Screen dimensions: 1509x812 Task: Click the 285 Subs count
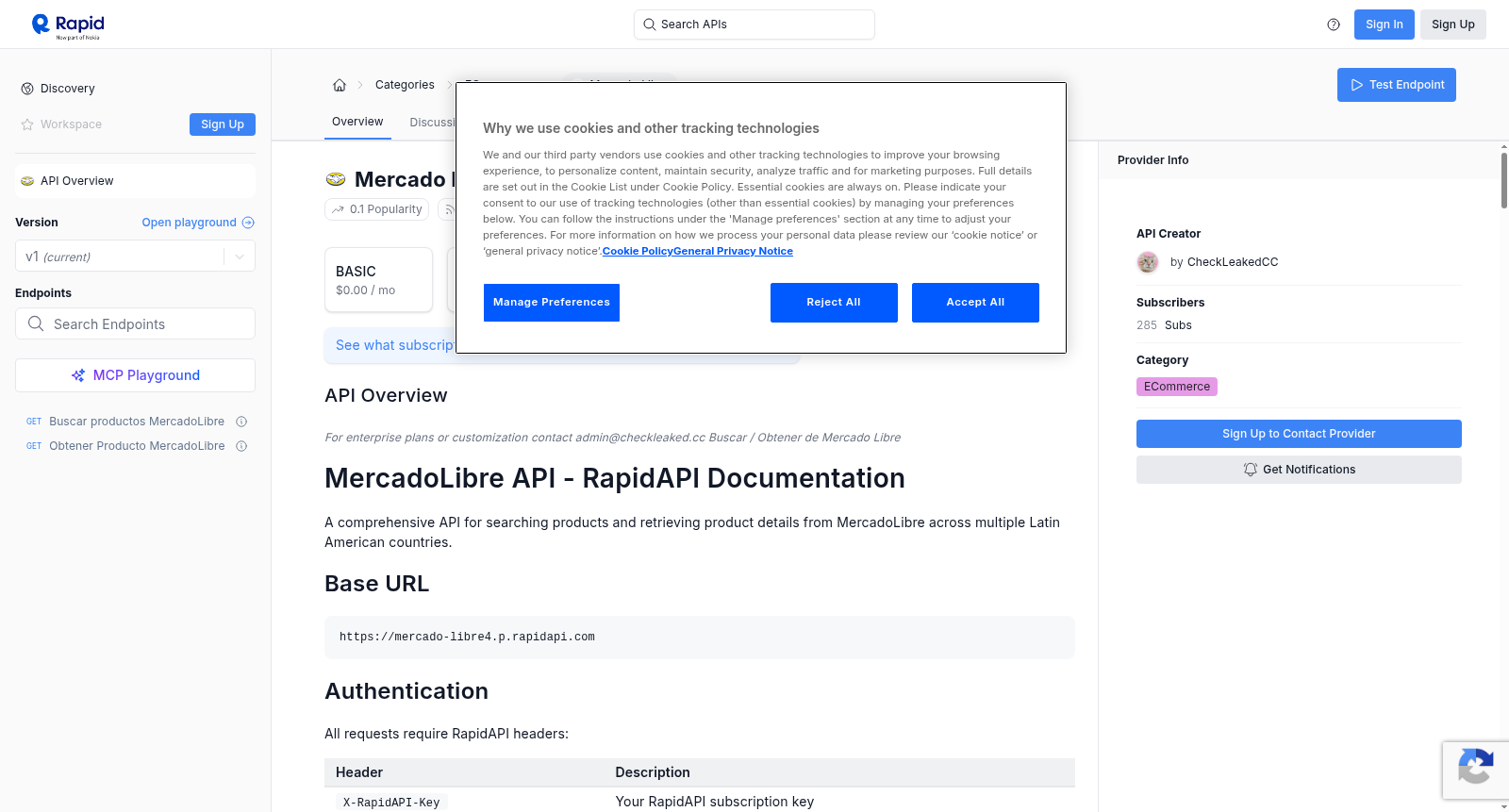(x=1164, y=325)
